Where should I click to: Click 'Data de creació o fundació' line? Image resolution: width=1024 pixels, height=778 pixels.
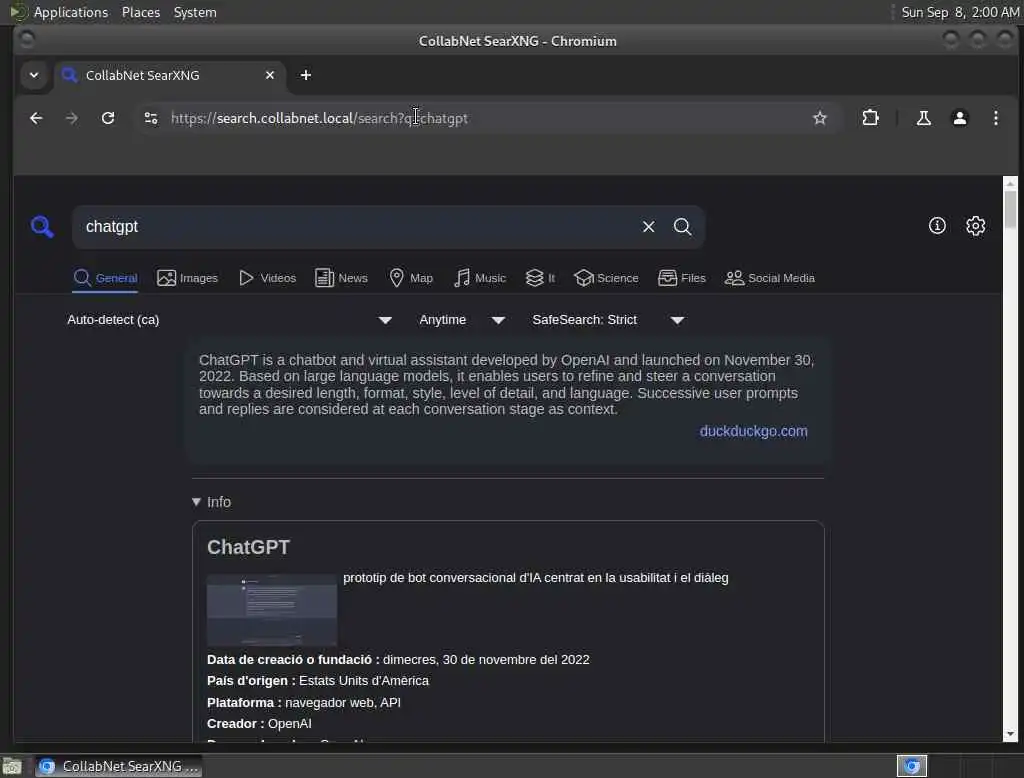tap(398, 660)
